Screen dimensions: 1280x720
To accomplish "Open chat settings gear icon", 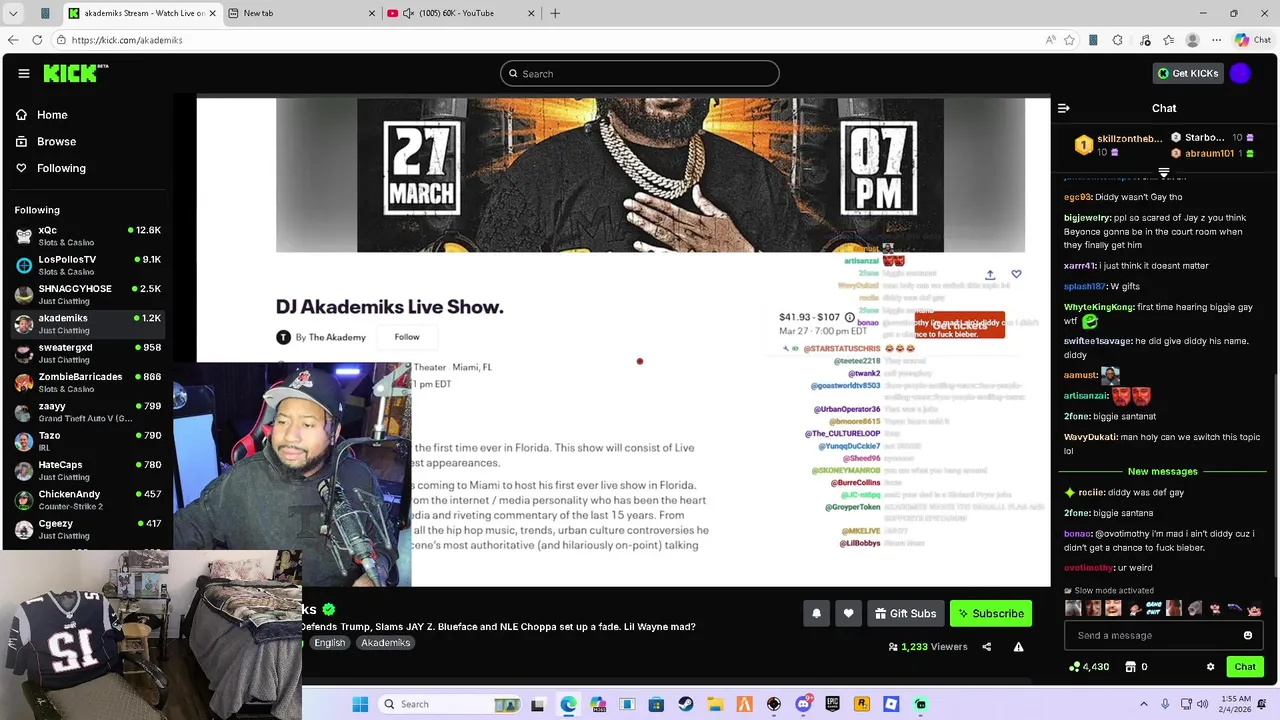I will click(x=1210, y=667).
